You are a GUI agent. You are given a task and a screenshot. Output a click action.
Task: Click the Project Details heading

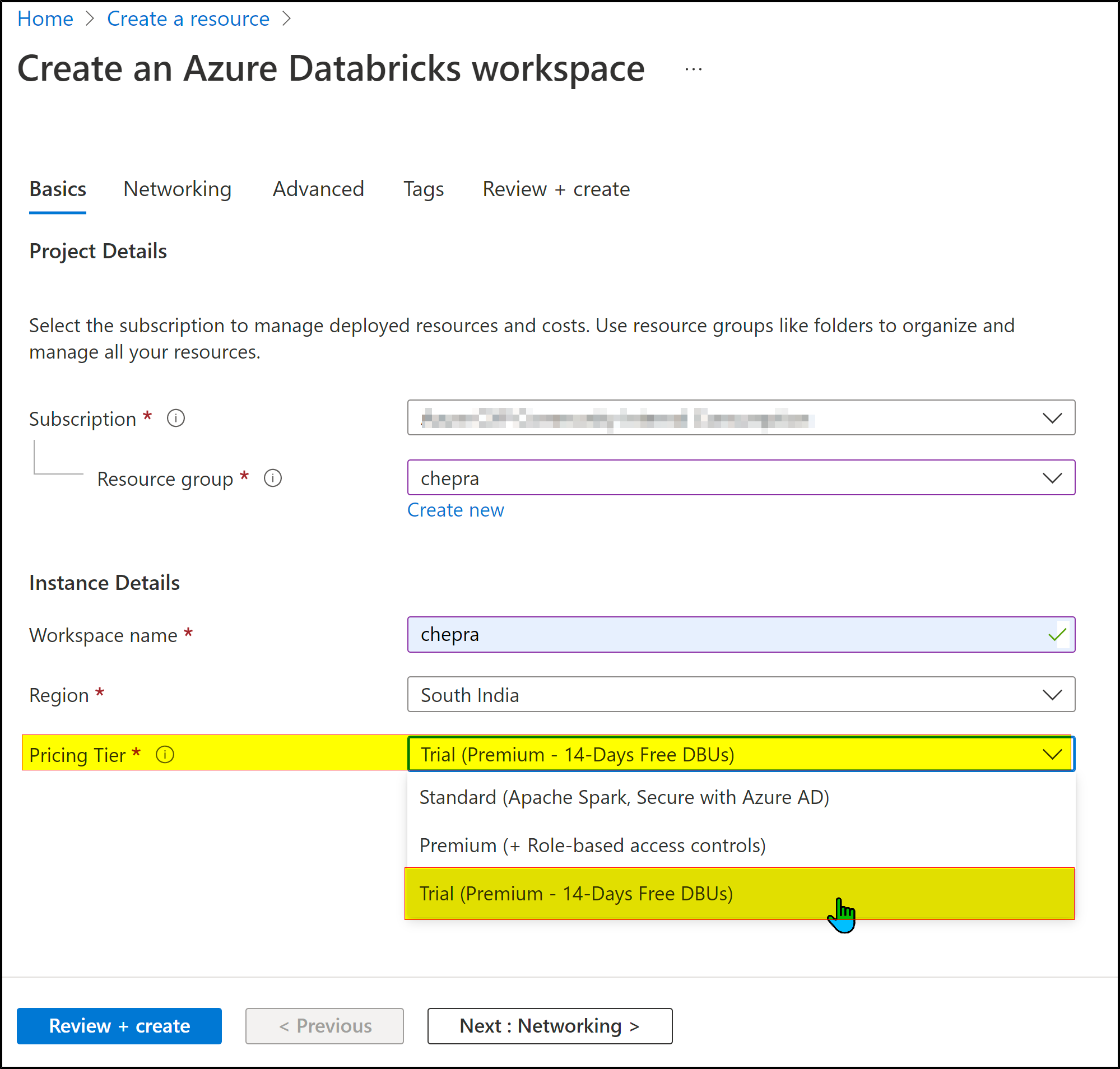click(x=98, y=252)
